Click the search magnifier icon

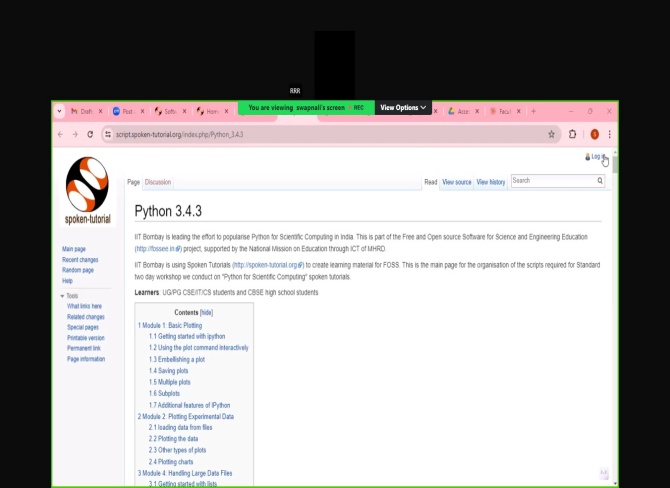600,181
